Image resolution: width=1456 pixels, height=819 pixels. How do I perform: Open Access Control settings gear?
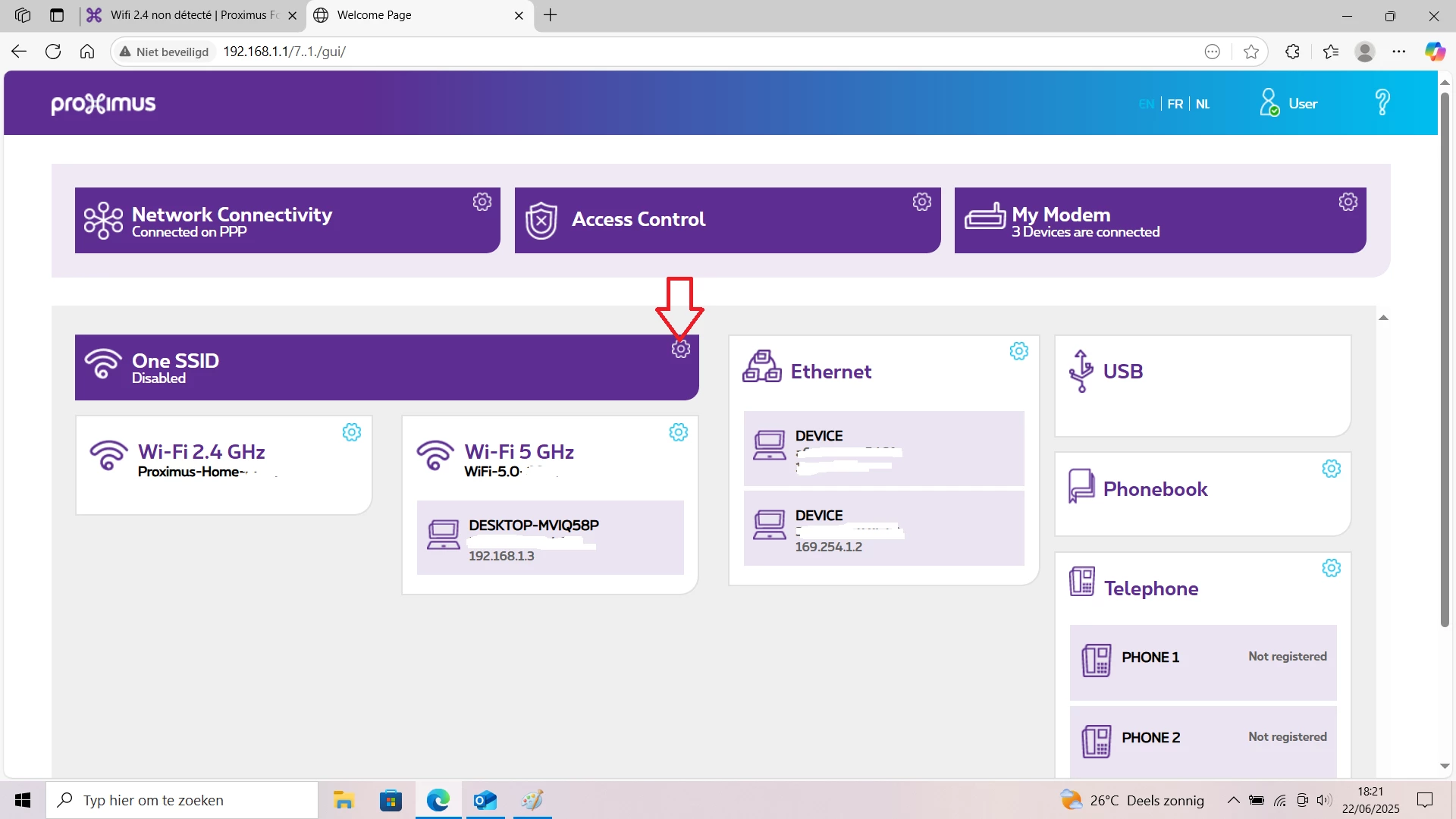pos(922,202)
